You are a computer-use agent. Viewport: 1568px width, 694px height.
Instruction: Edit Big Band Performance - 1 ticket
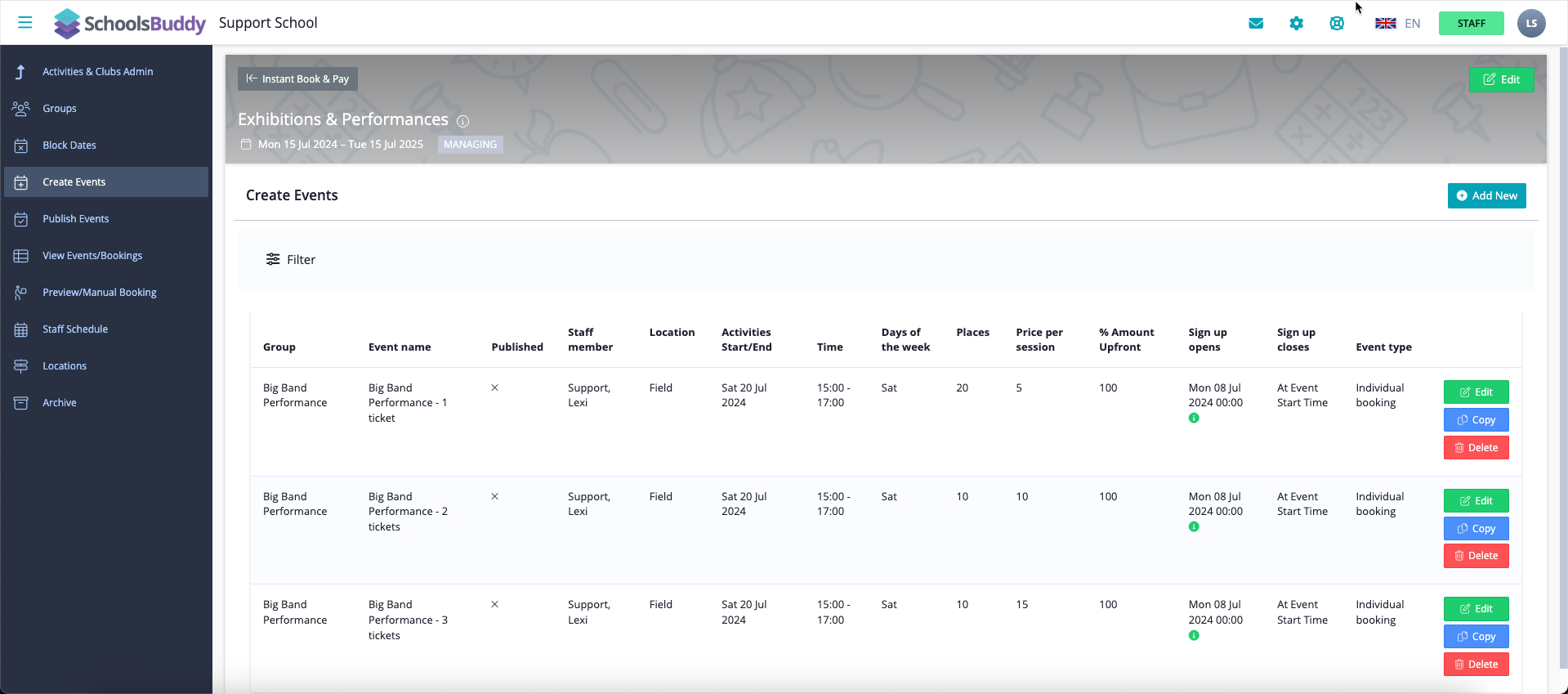(x=1476, y=392)
